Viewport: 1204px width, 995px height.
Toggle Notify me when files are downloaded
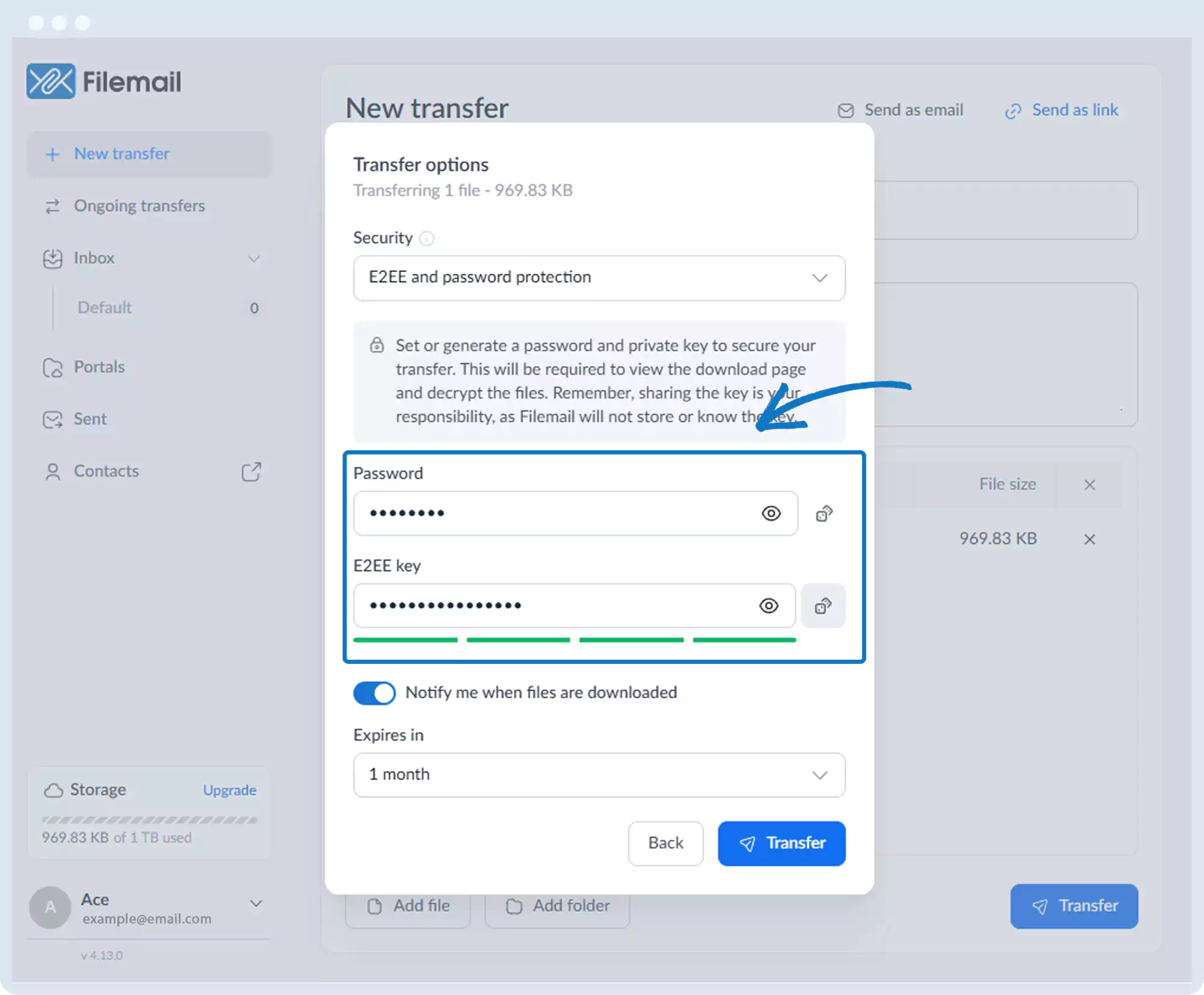374,693
